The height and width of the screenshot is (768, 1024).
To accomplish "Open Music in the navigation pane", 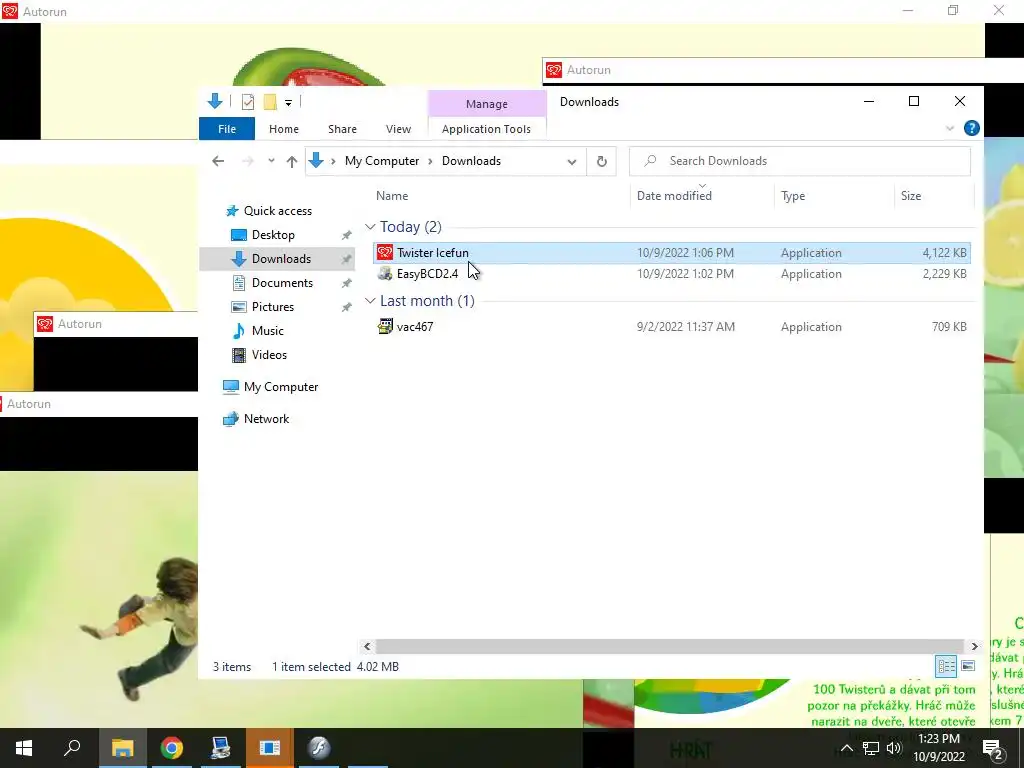I will [x=268, y=331].
